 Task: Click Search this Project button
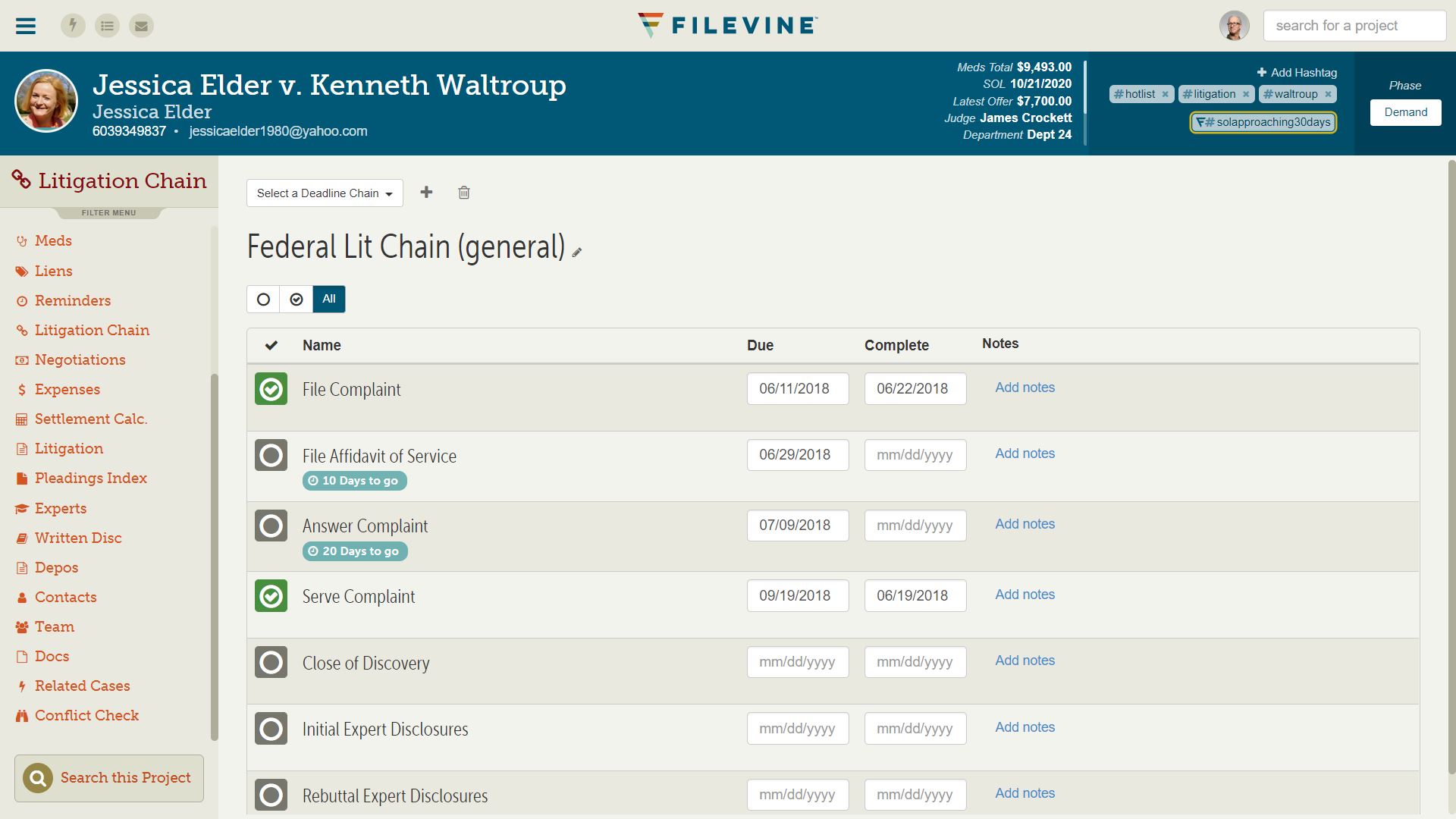(109, 778)
